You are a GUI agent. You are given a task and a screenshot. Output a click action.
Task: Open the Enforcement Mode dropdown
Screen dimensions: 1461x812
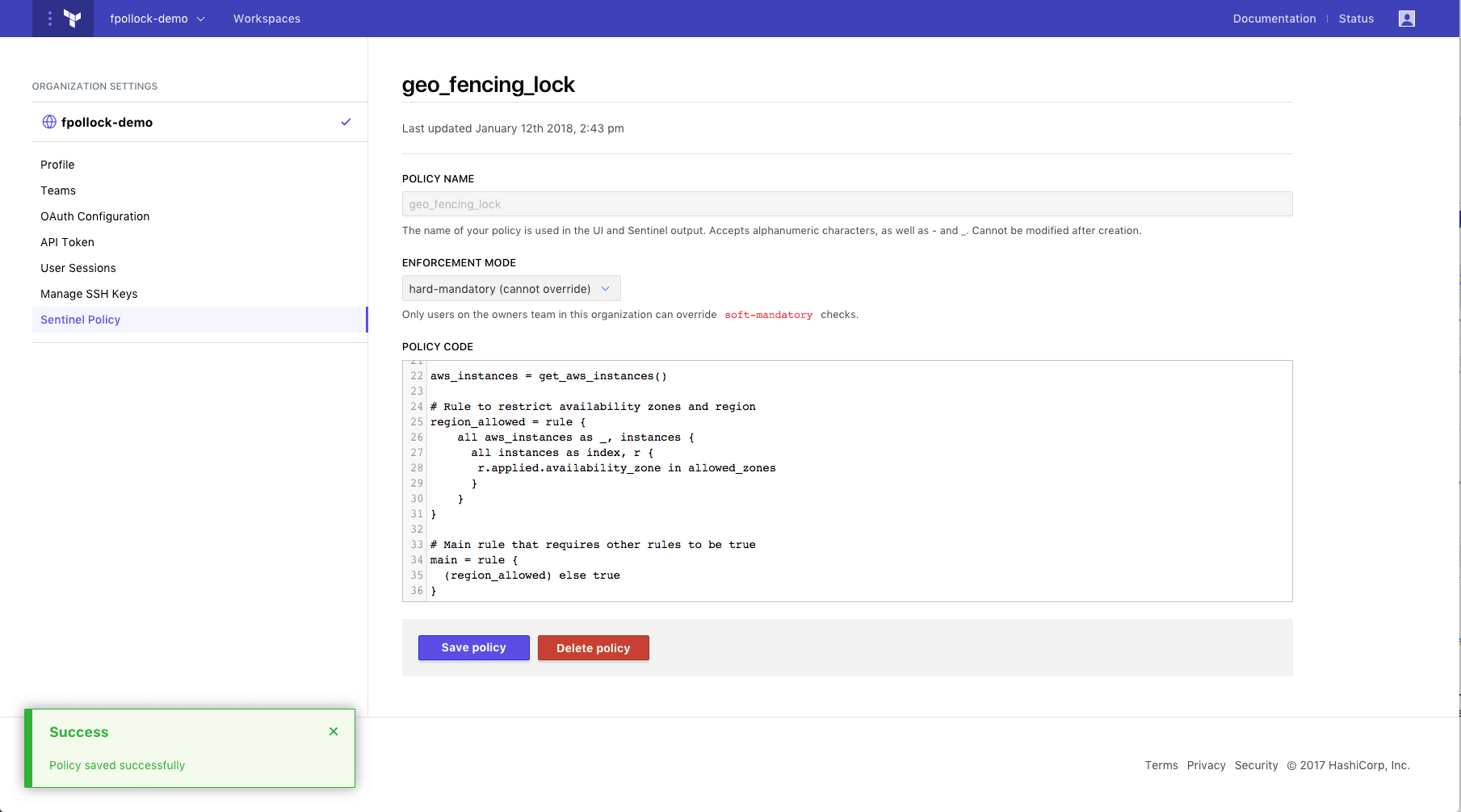[x=510, y=289]
